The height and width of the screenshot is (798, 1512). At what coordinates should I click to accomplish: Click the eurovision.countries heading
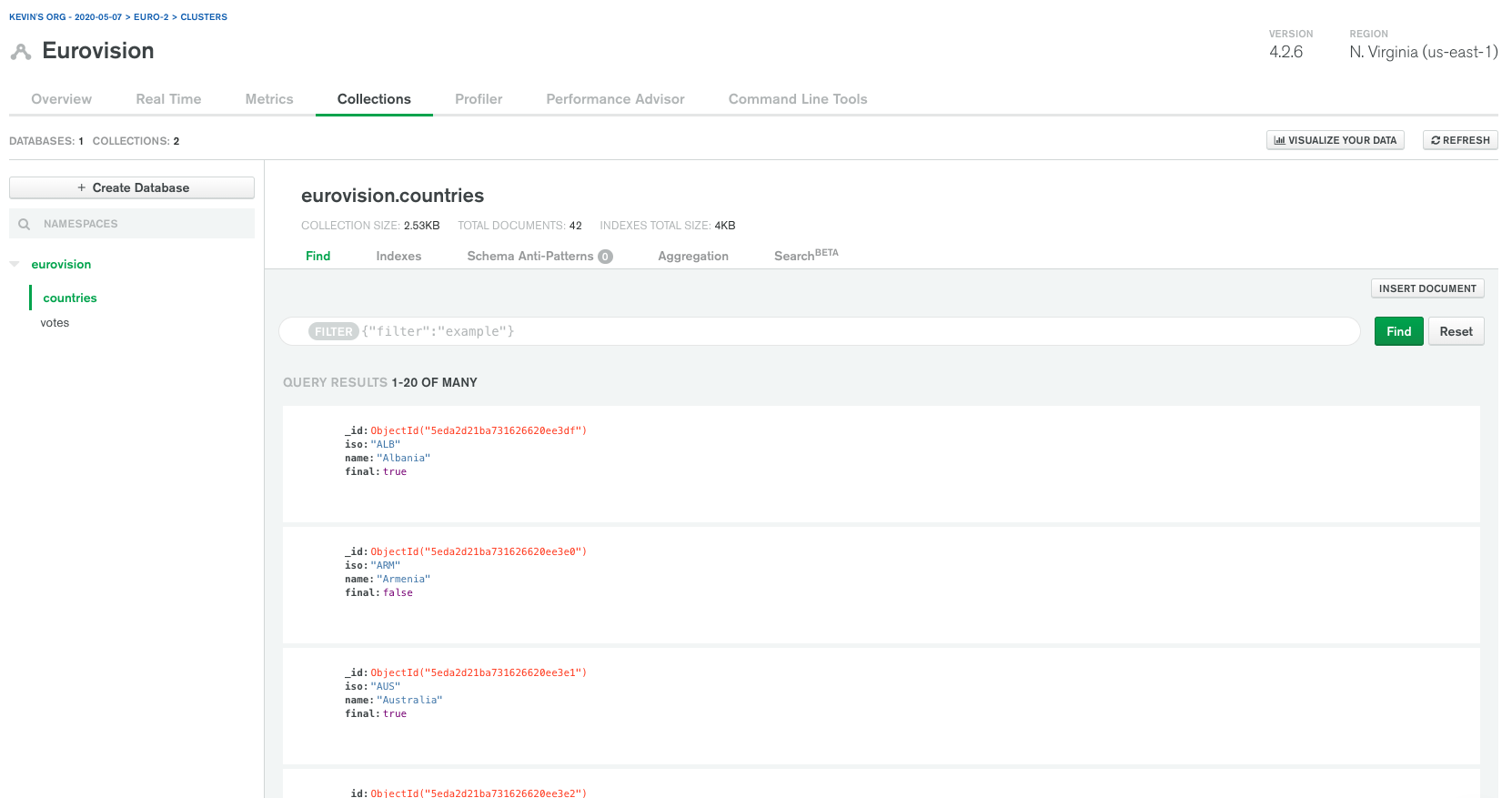click(x=392, y=196)
